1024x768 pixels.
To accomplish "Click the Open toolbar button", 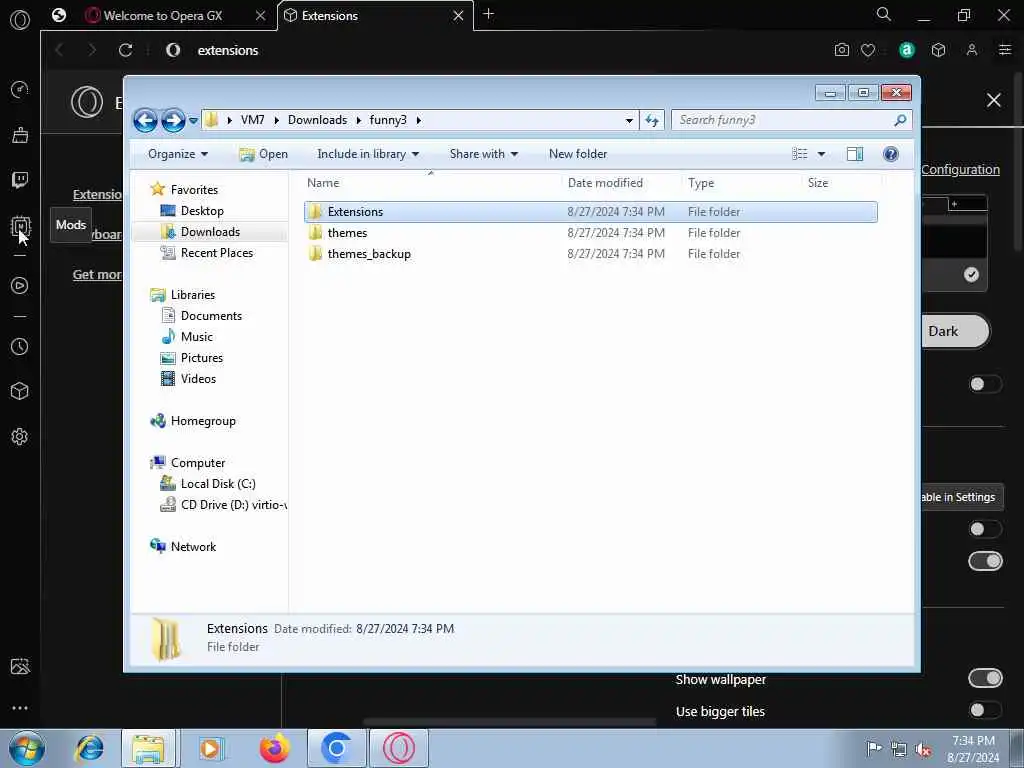I will 263,154.
